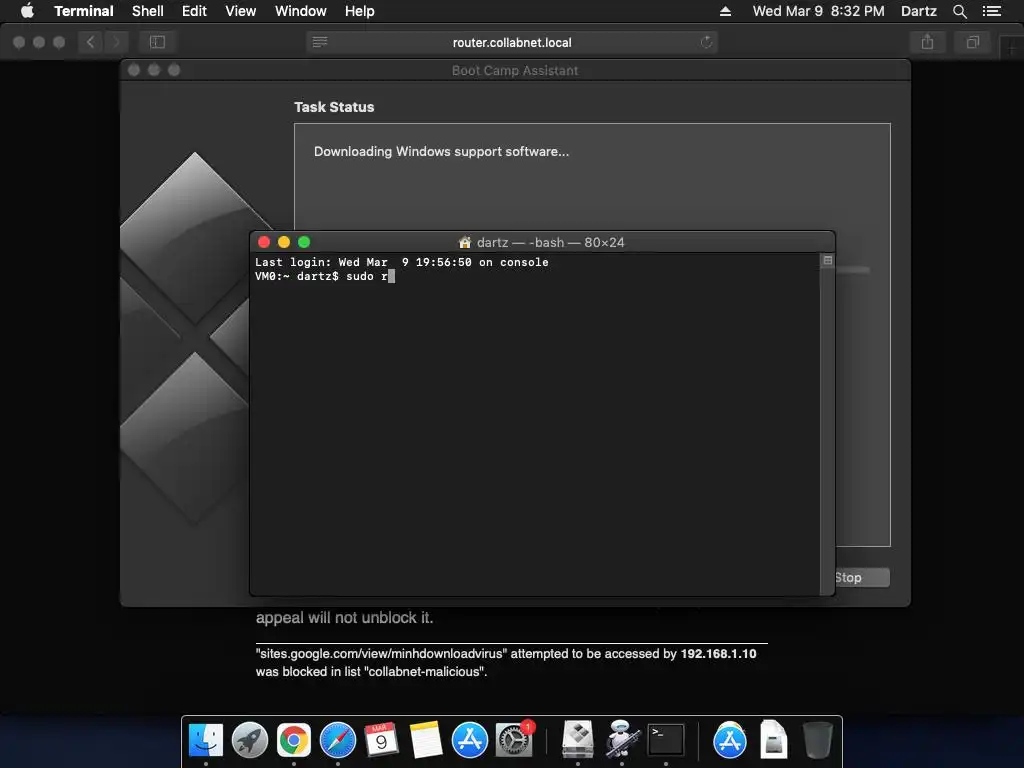Open System Preferences from the Dock
Screen dimensions: 1024x768
point(514,740)
